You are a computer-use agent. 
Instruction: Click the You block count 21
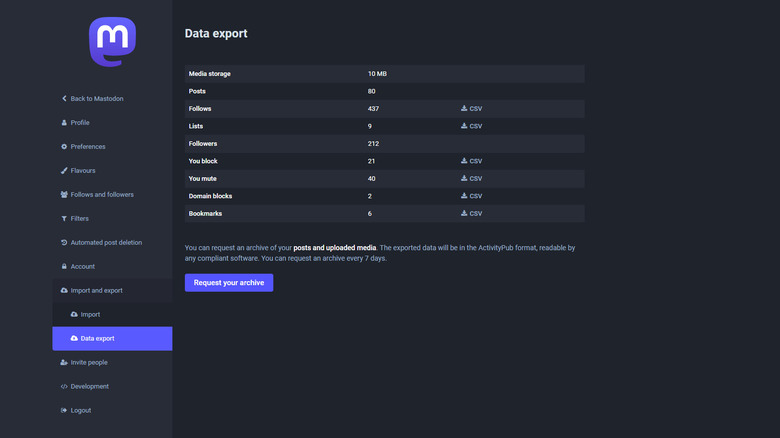[x=371, y=161]
